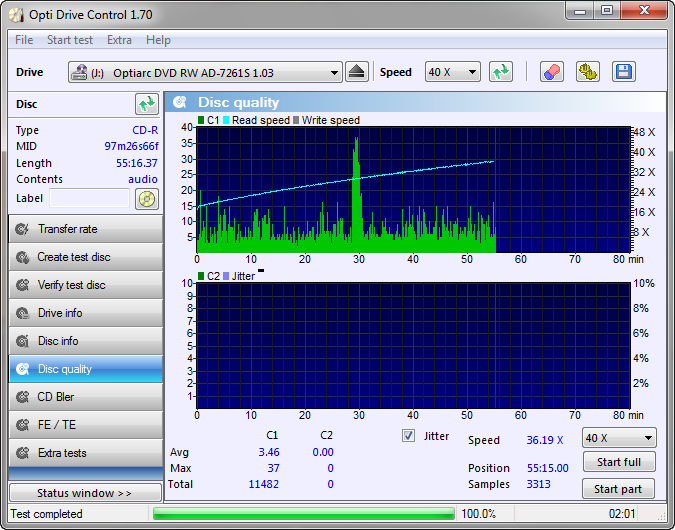
Task: Switch to CD Bler tab
Action: click(86, 397)
